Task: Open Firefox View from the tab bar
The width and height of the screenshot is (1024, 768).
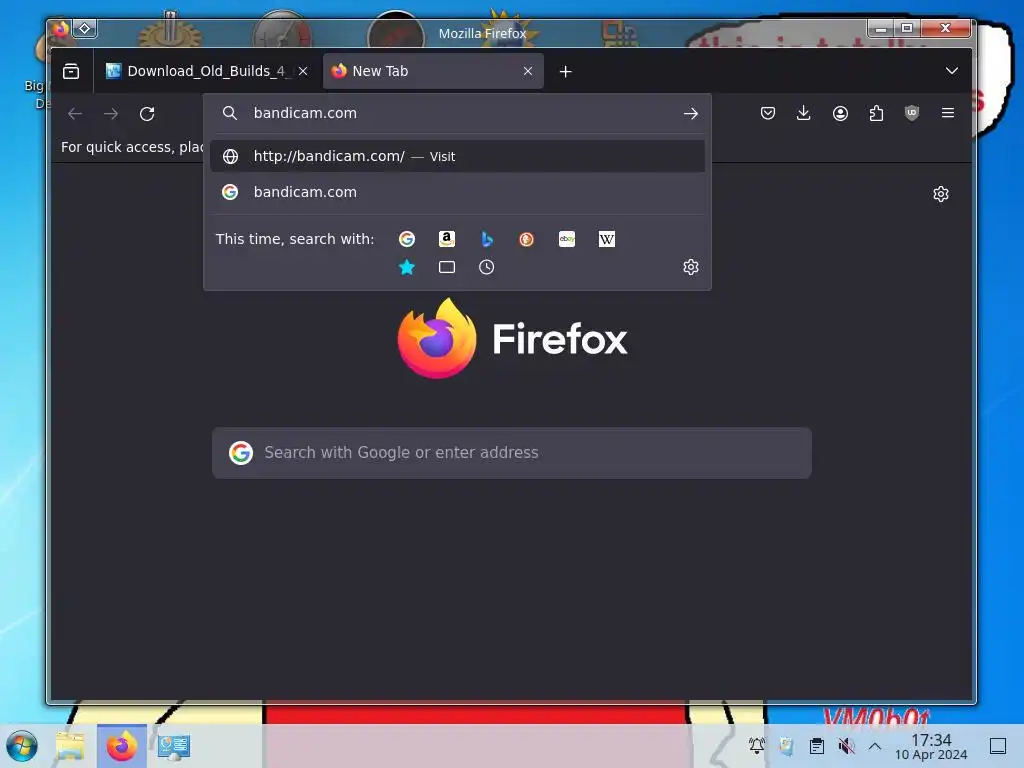Action: pos(71,71)
